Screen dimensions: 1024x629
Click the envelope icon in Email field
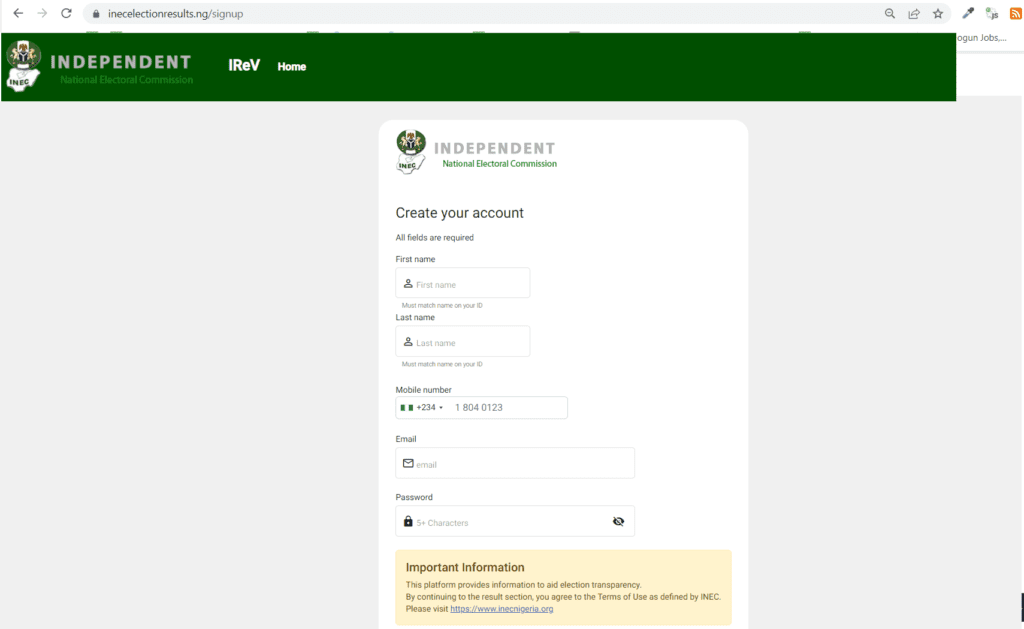tap(408, 463)
